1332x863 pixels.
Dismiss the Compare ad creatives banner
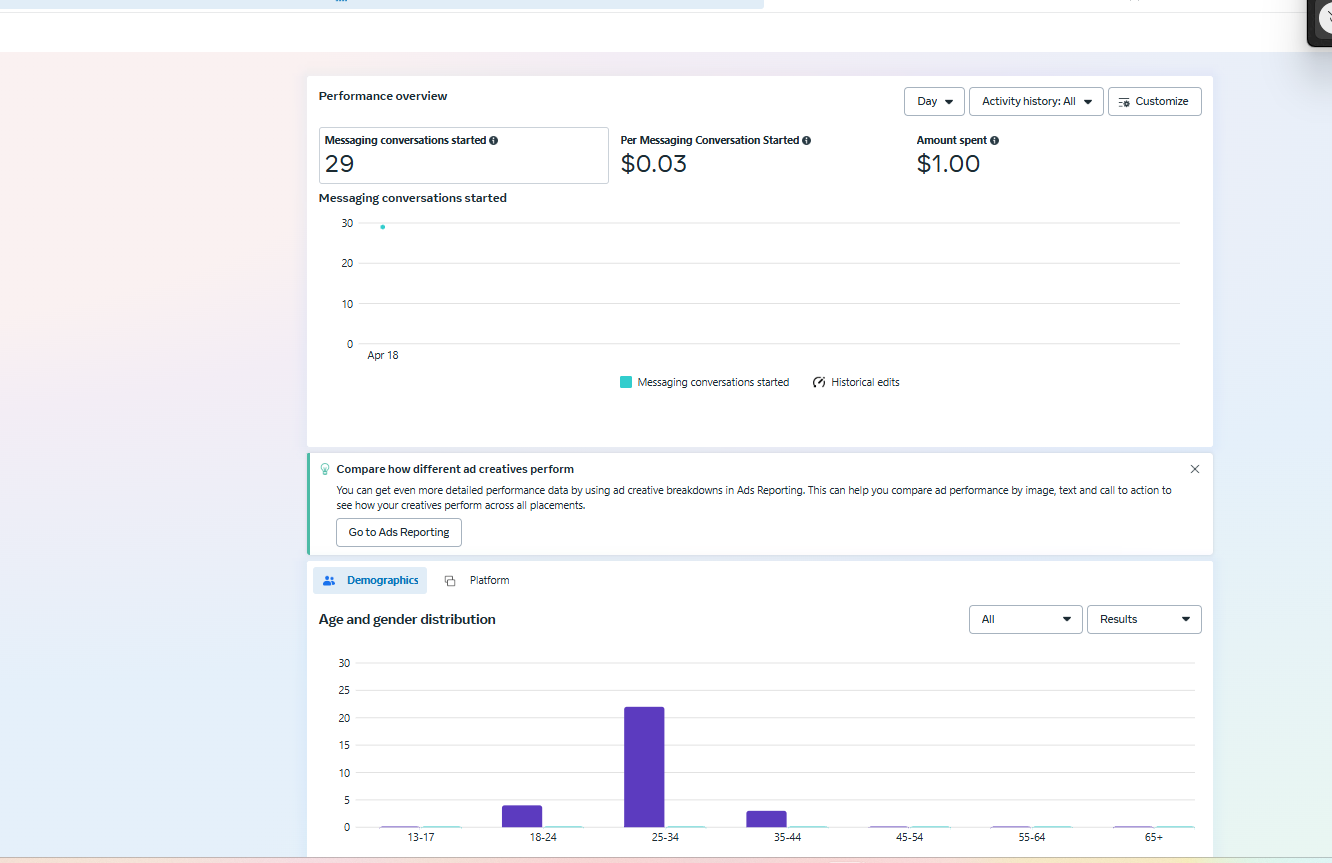coord(1194,469)
